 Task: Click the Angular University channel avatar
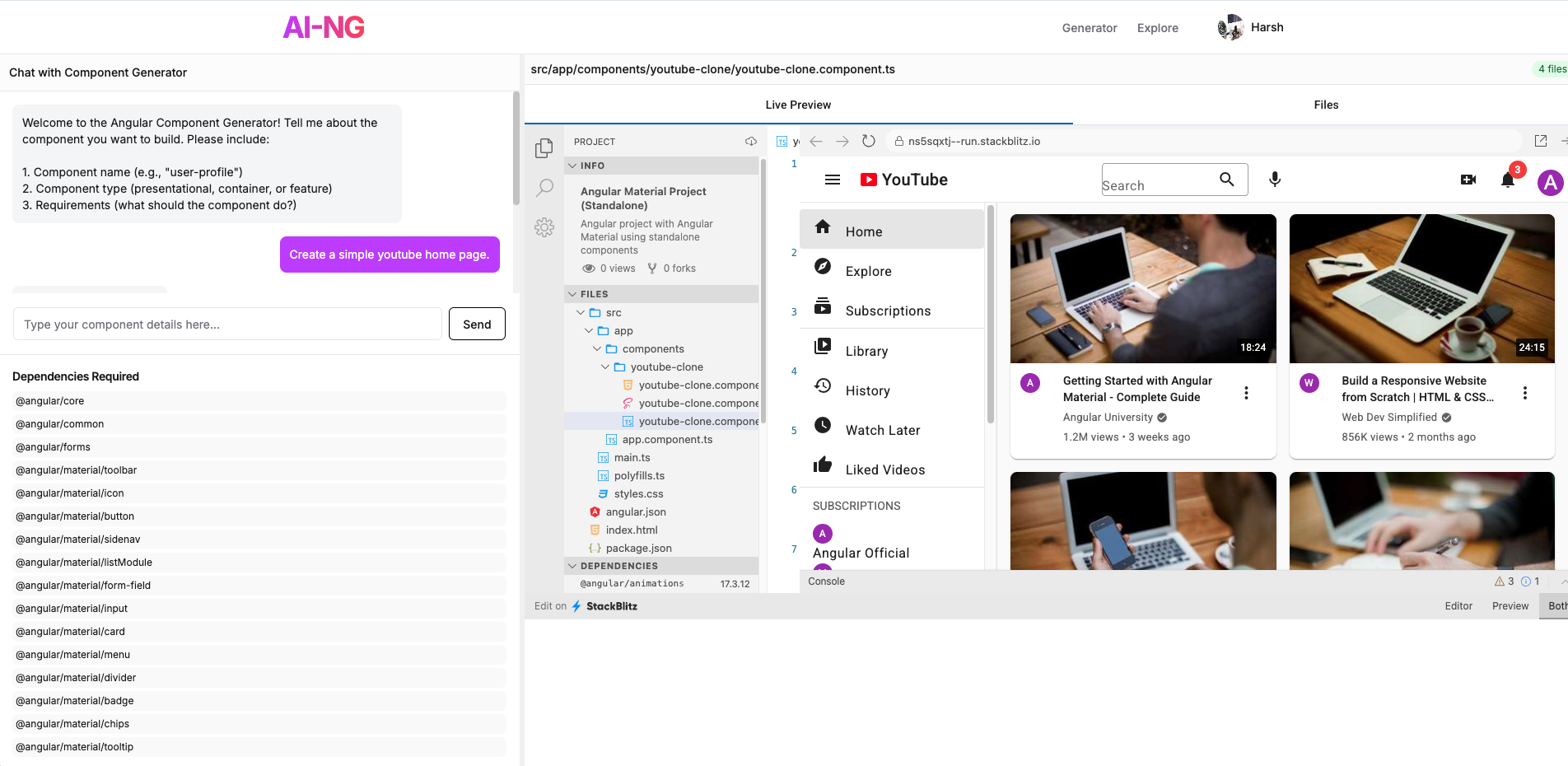1030,383
